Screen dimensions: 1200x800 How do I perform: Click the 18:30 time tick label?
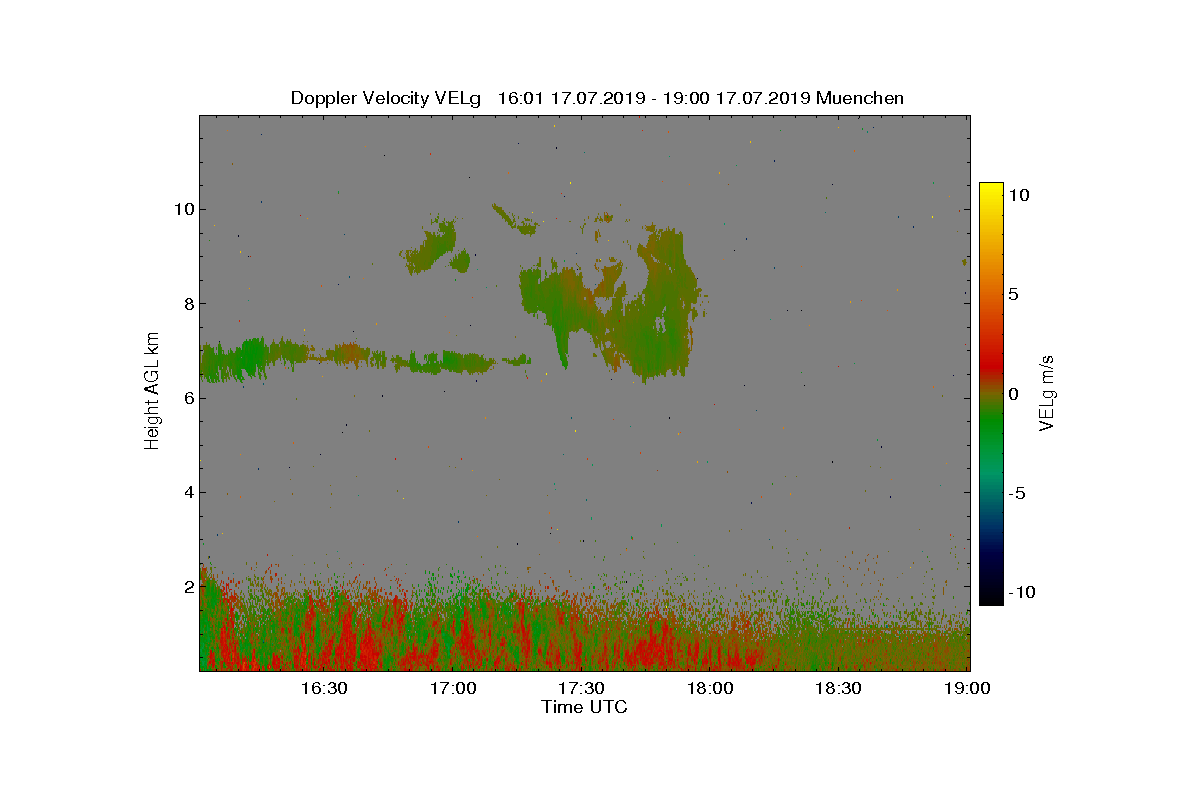coord(839,688)
